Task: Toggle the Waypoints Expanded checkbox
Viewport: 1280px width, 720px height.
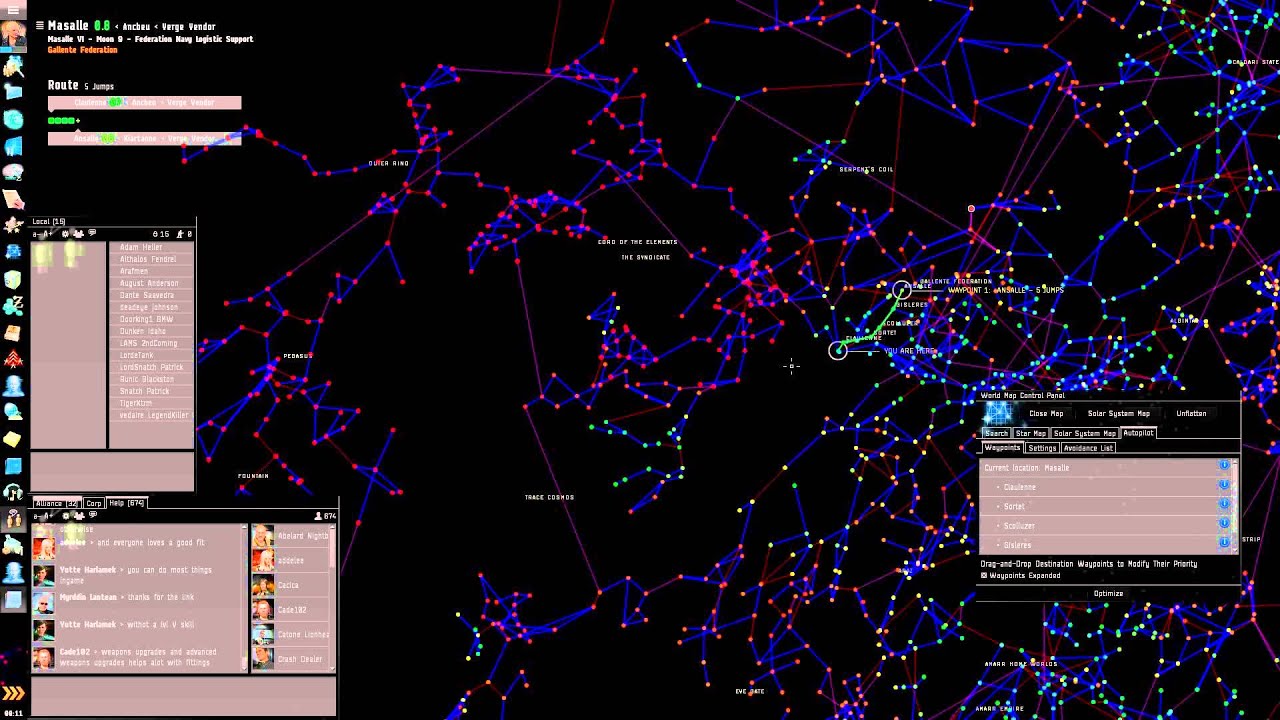Action: [x=984, y=576]
